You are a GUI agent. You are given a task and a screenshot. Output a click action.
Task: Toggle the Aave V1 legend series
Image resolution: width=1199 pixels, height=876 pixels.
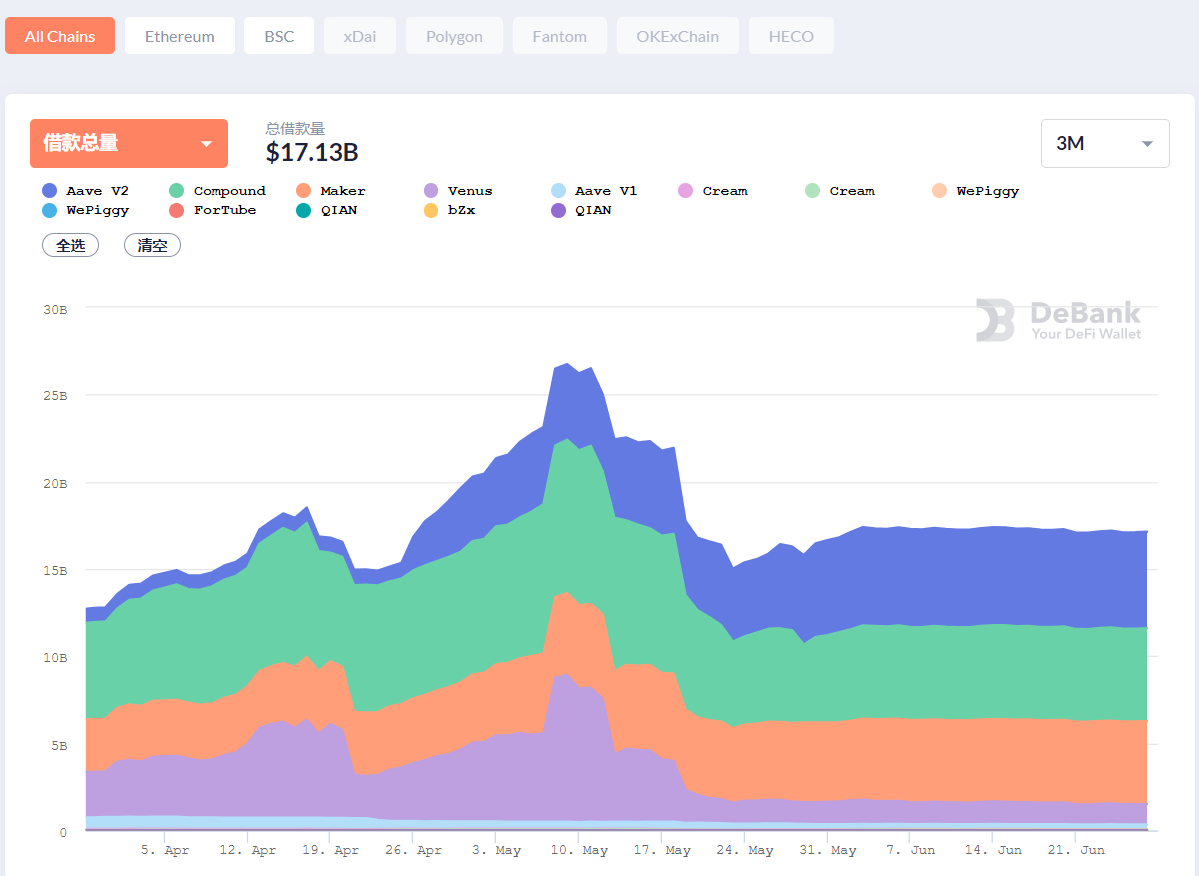(x=594, y=190)
